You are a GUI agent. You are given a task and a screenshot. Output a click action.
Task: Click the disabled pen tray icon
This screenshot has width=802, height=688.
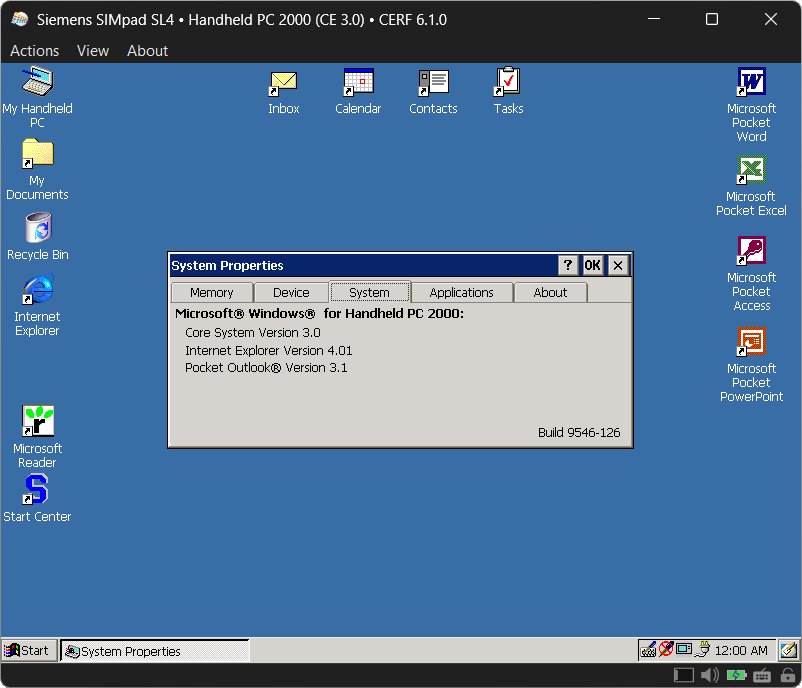pos(665,650)
